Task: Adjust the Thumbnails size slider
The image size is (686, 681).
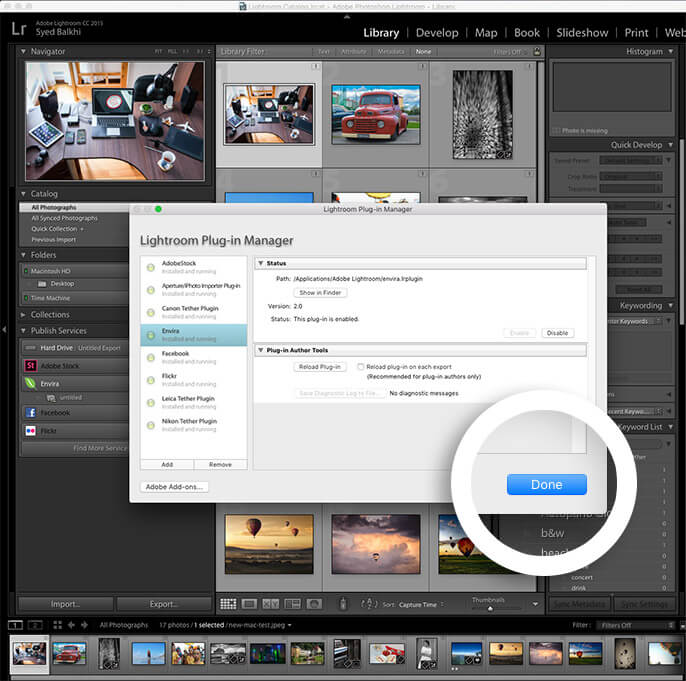Action: tap(490, 608)
